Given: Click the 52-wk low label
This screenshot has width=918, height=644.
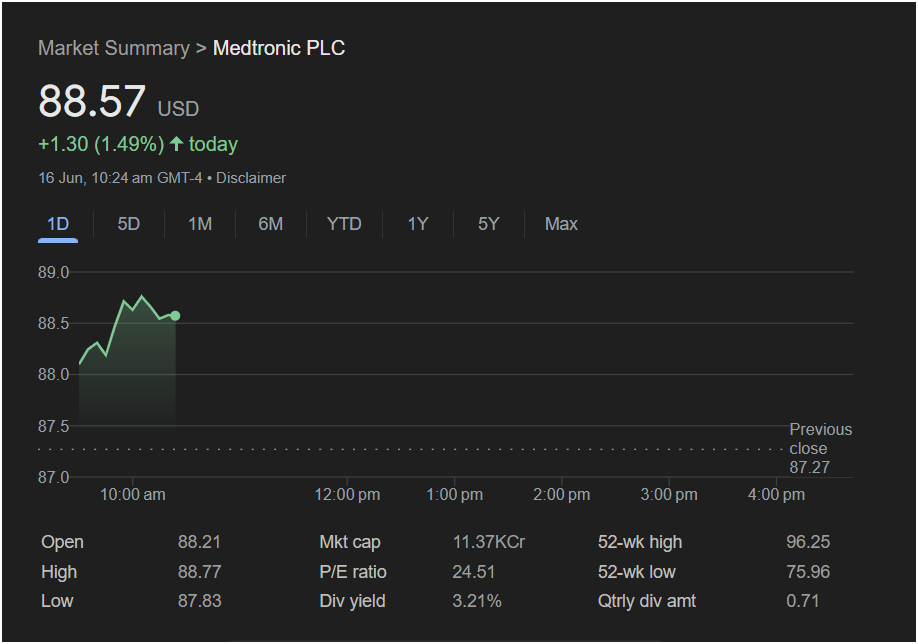Looking at the screenshot, I should pyautogui.click(x=636, y=572).
